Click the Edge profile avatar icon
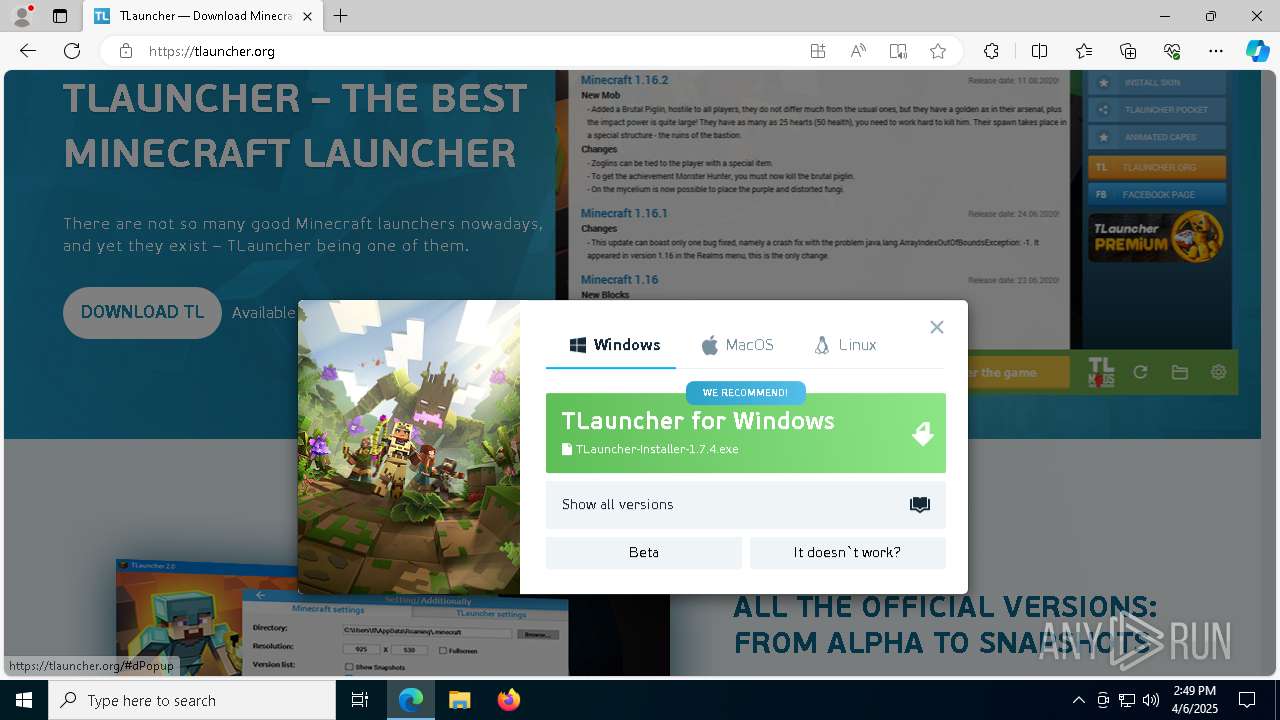 coord(22,15)
